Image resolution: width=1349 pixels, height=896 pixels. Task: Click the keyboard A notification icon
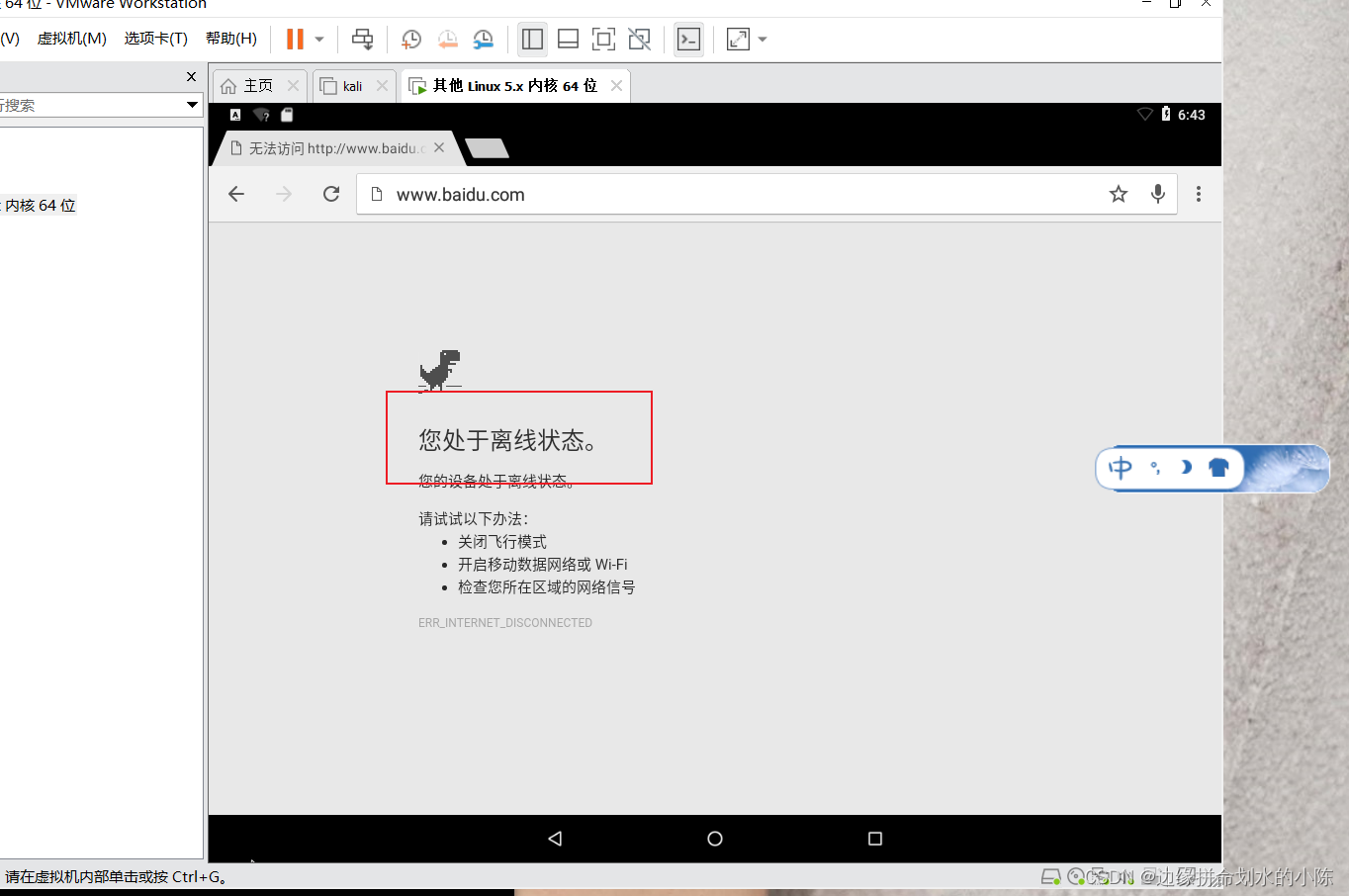tap(235, 115)
